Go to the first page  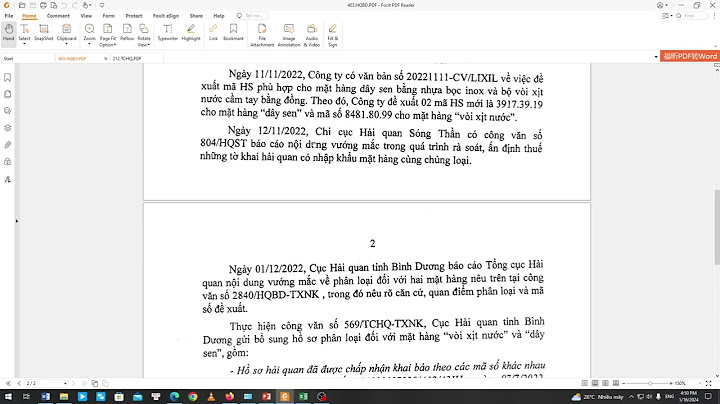point(8,383)
